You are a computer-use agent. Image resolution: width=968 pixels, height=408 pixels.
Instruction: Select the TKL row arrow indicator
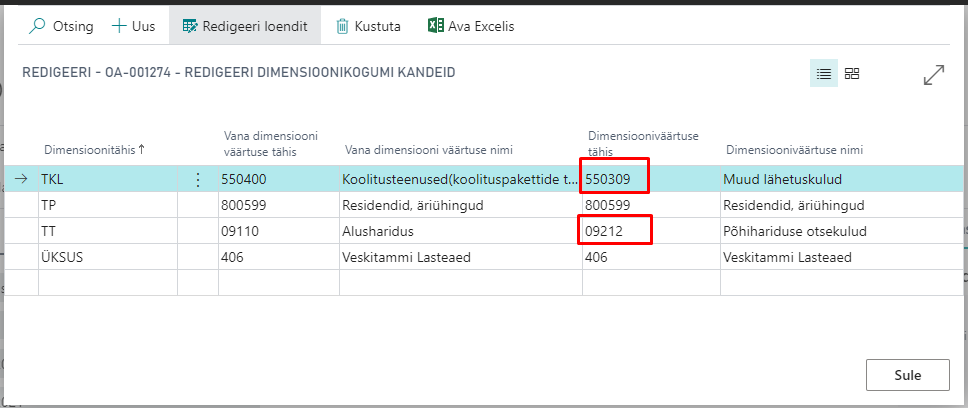21,180
